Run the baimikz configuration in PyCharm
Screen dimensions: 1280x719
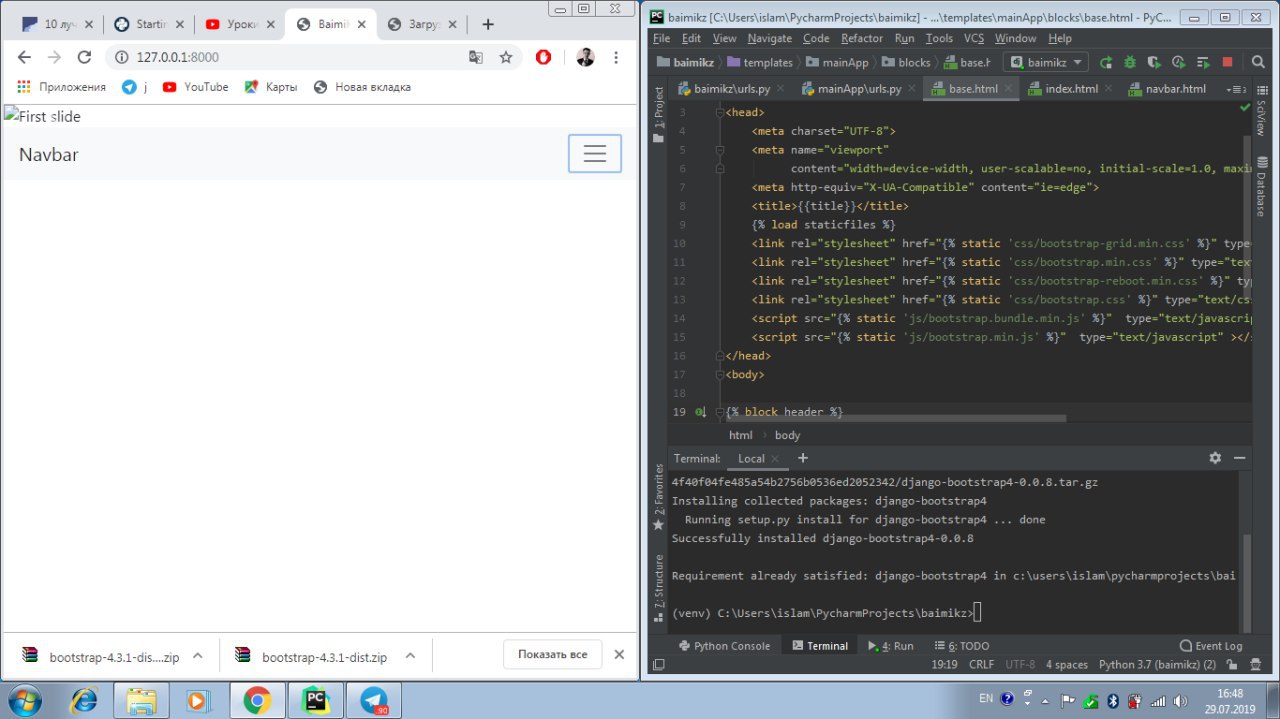[1106, 62]
